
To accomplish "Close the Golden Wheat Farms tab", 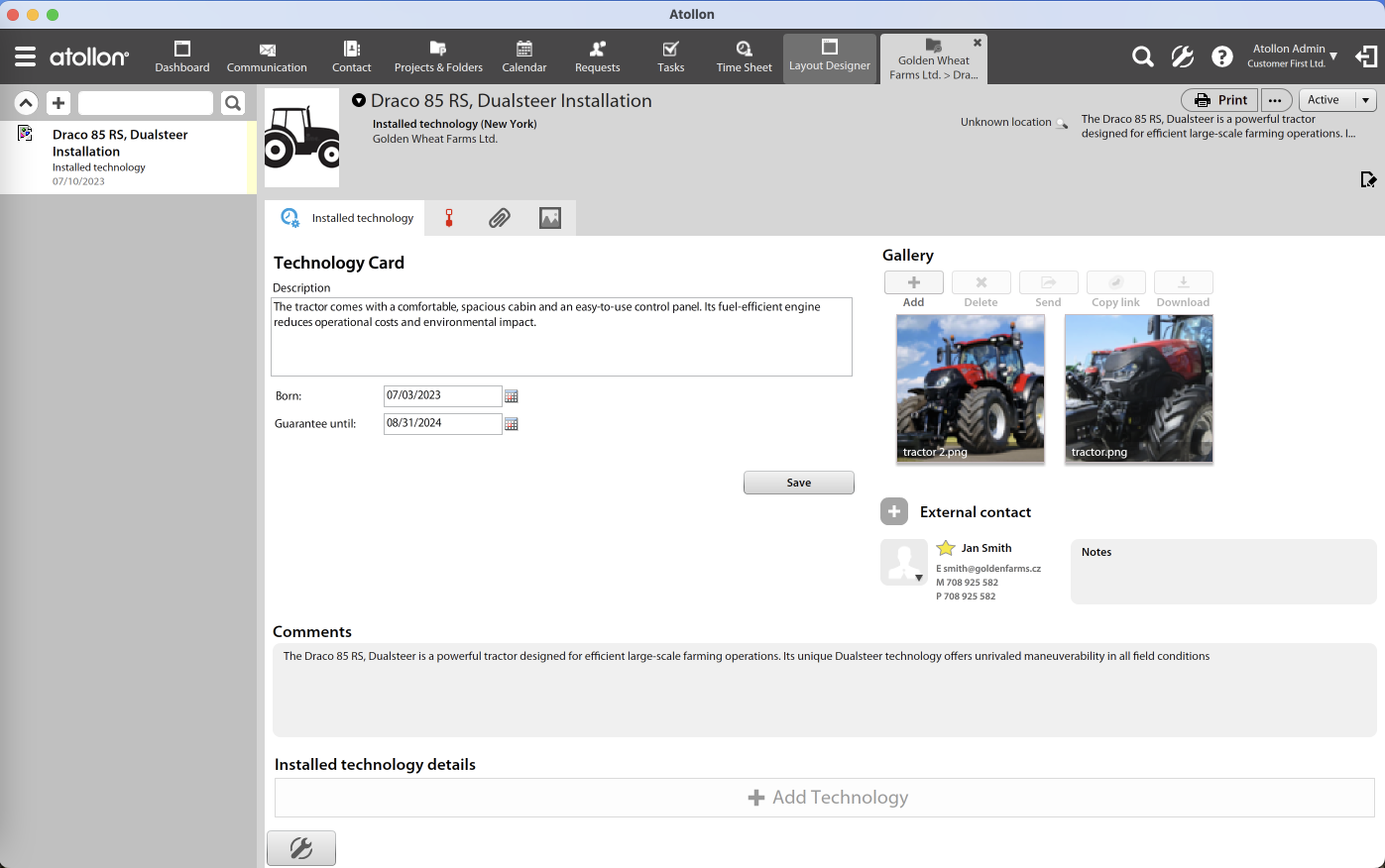I will (978, 43).
